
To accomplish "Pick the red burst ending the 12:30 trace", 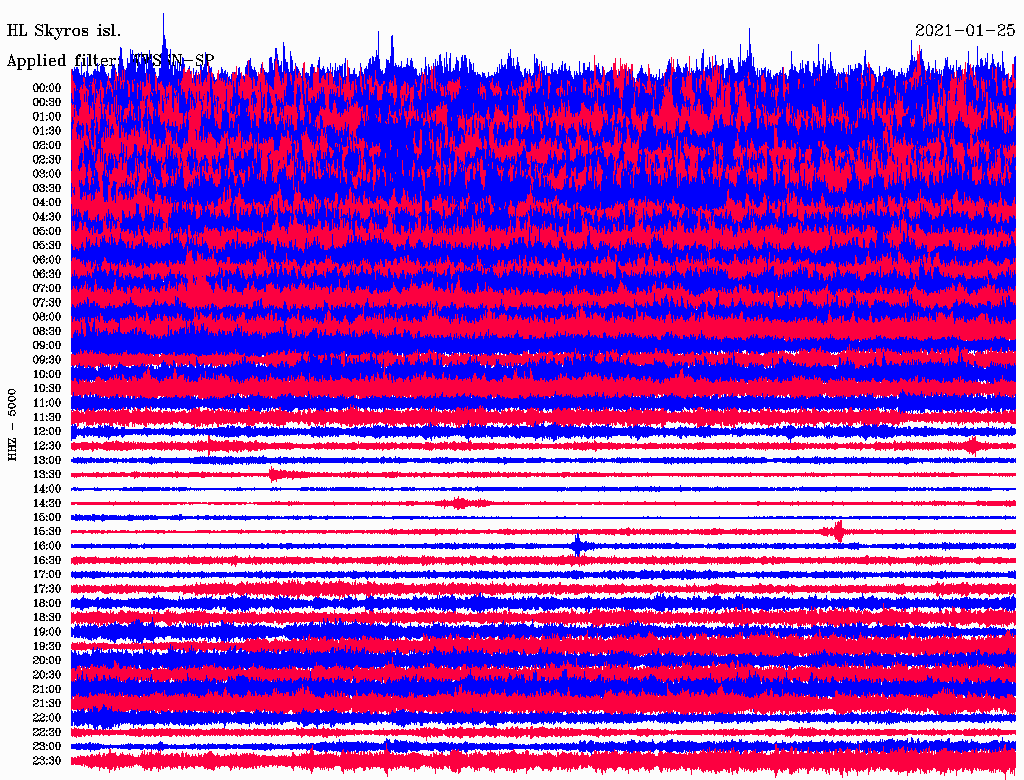I will [972, 445].
